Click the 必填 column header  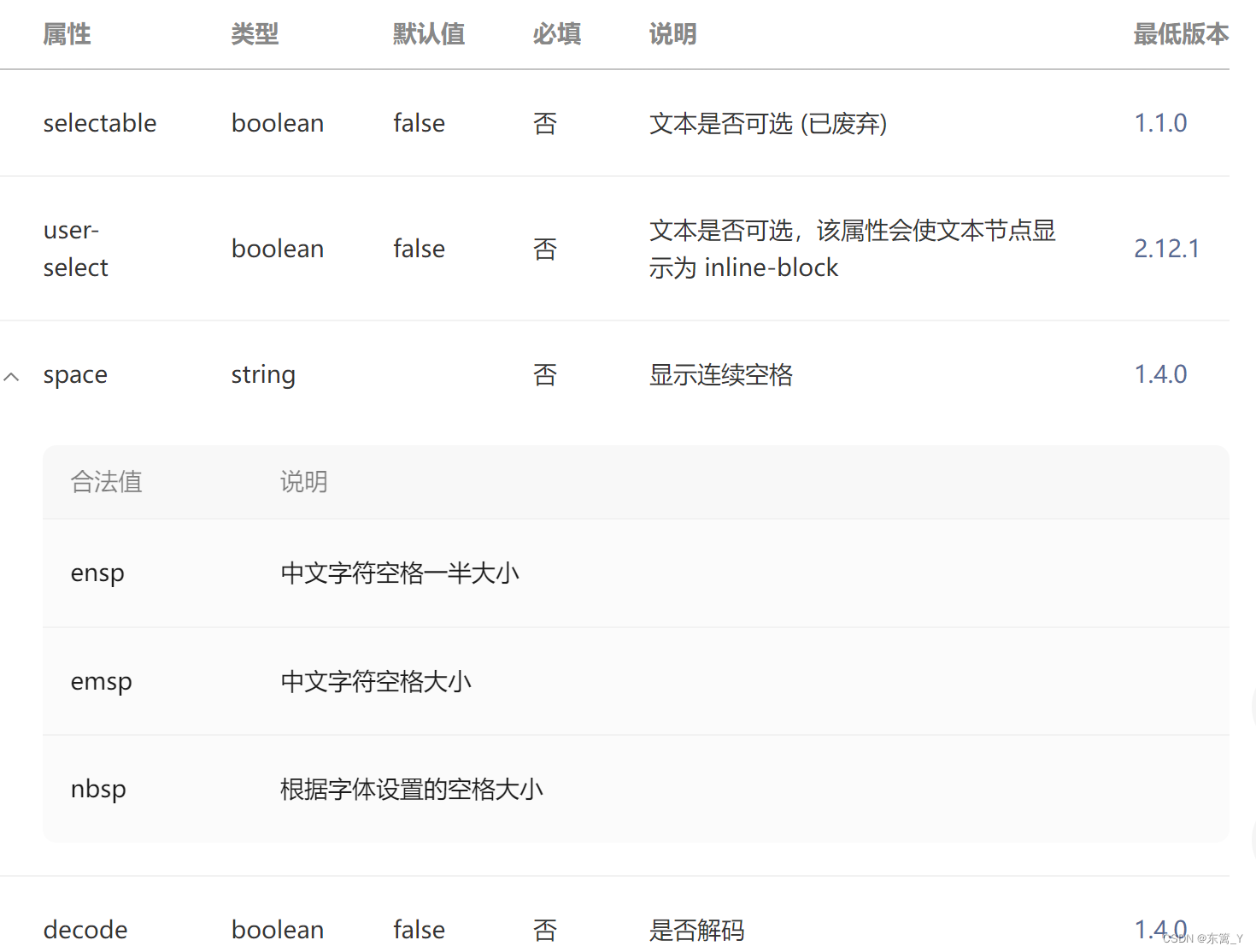click(556, 34)
